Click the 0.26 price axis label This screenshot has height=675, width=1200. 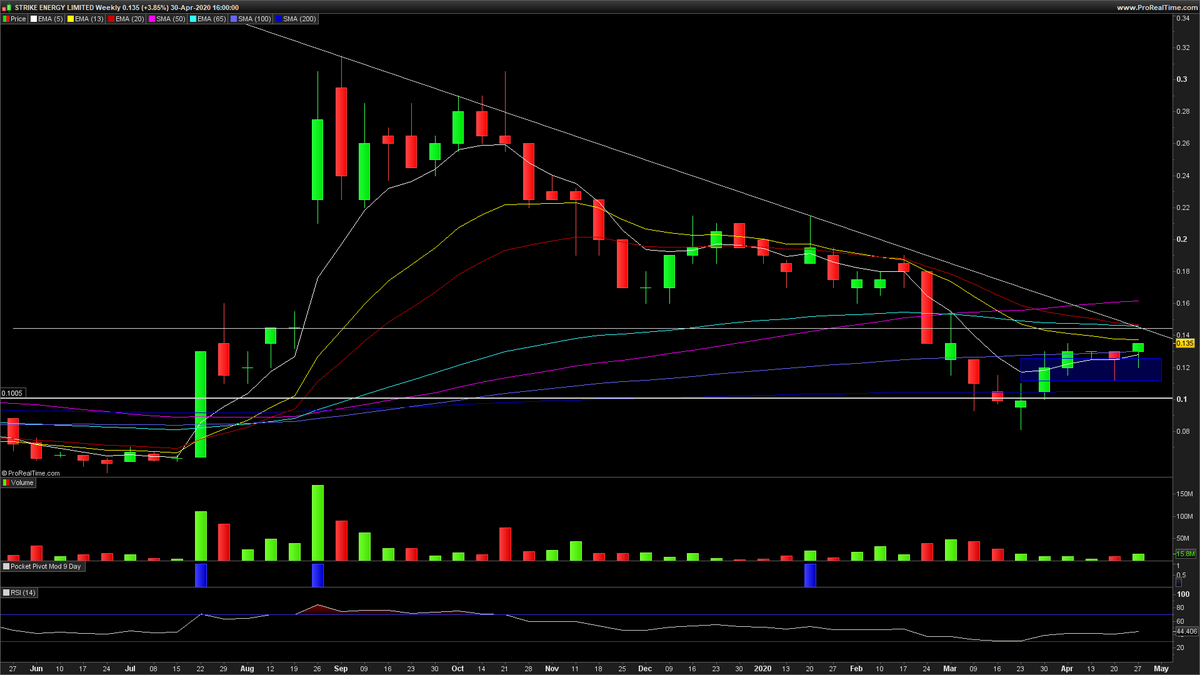point(1182,143)
